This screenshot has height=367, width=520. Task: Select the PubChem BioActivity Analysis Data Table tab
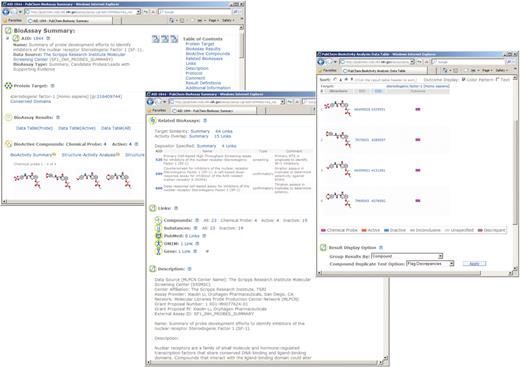click(x=384, y=71)
